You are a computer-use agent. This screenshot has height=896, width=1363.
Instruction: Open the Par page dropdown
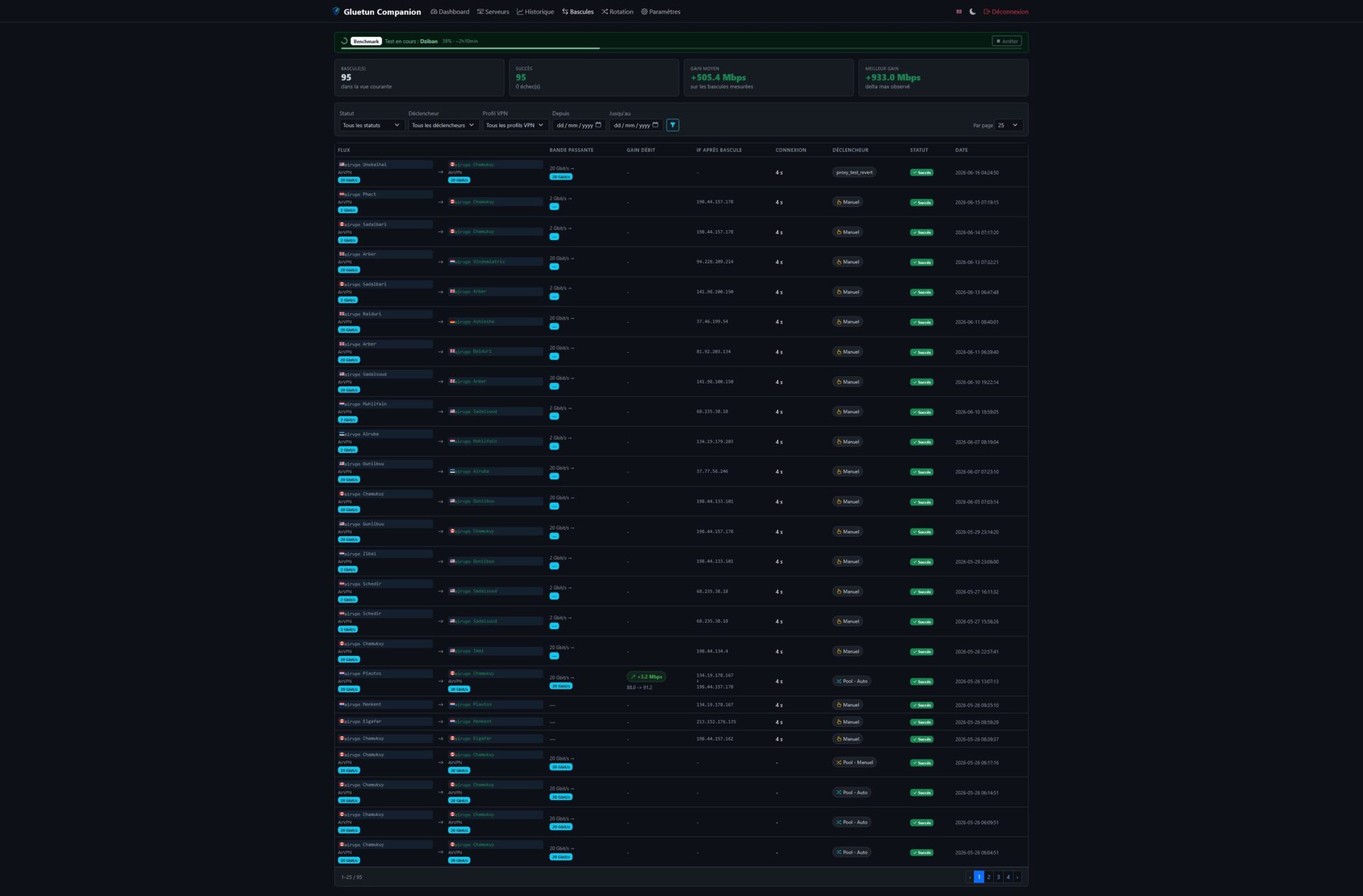click(x=1009, y=125)
